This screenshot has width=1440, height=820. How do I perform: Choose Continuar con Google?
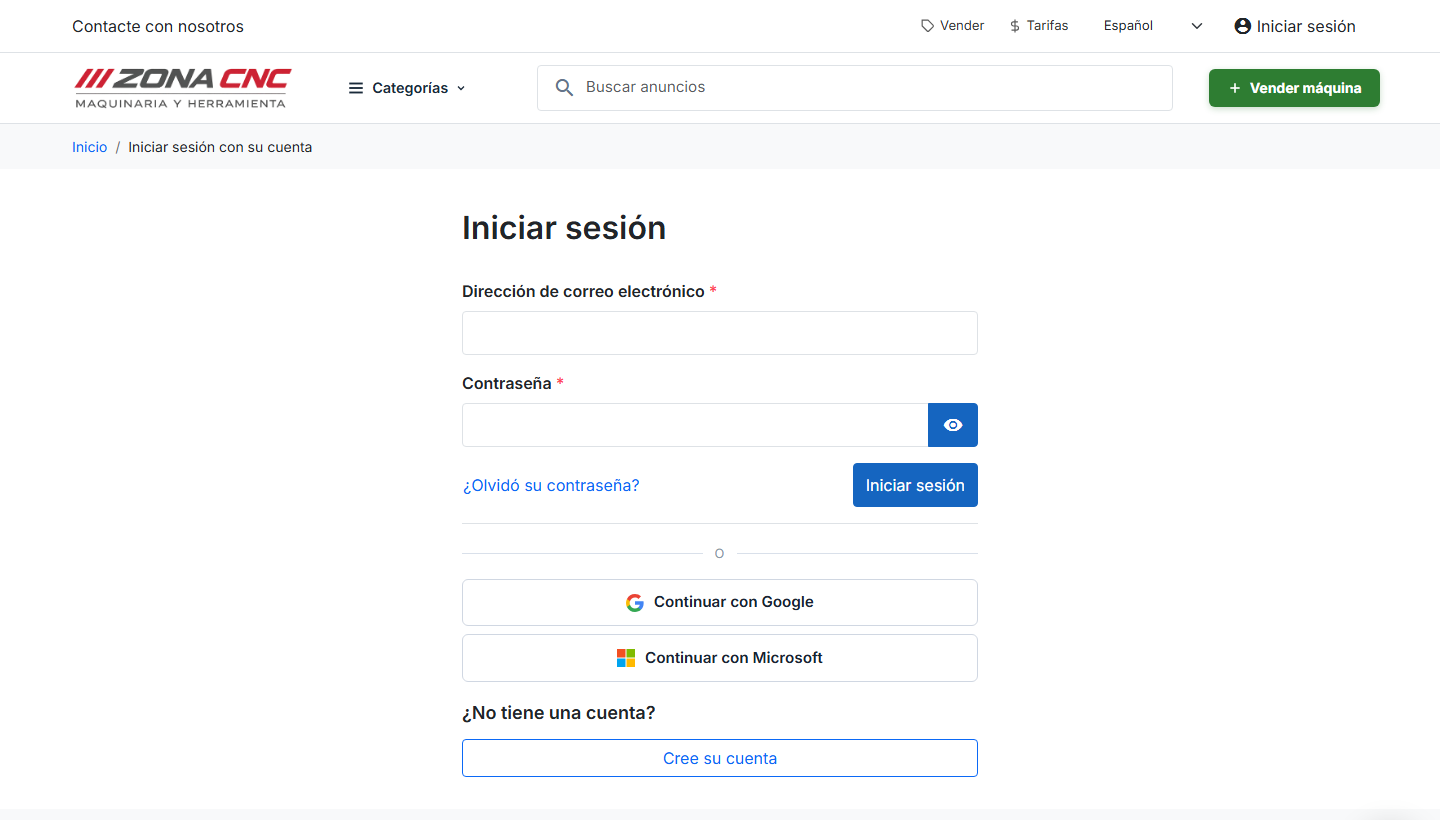pos(720,602)
